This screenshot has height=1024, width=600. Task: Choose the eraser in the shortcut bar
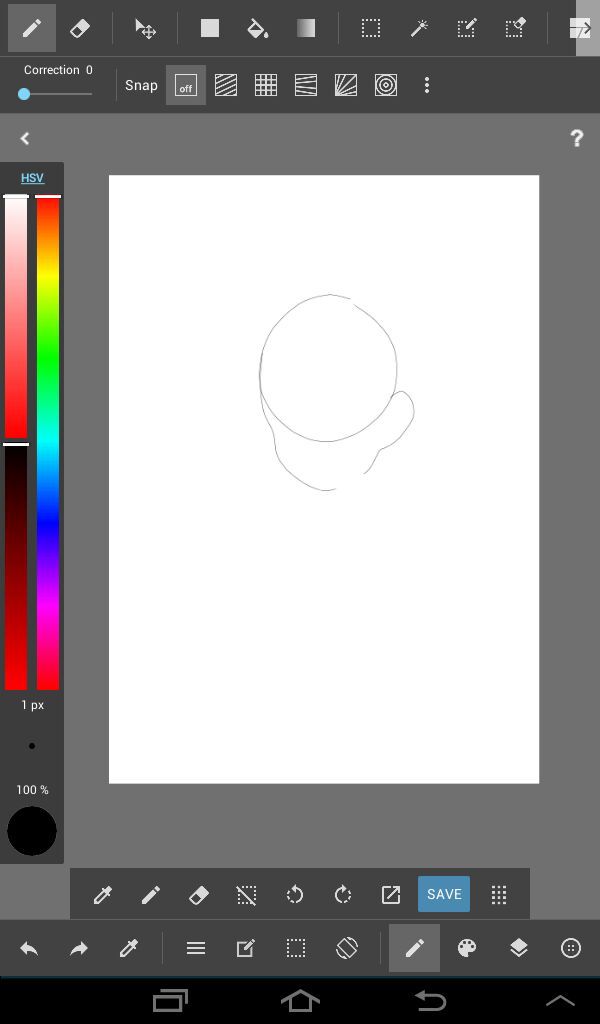(x=198, y=895)
